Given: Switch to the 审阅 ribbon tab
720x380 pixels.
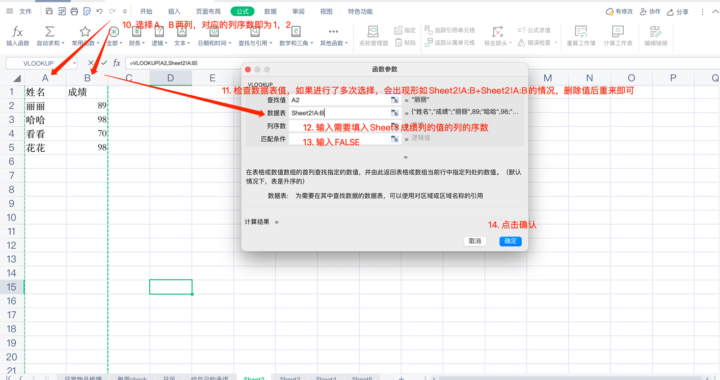Looking at the screenshot, I should (298, 11).
